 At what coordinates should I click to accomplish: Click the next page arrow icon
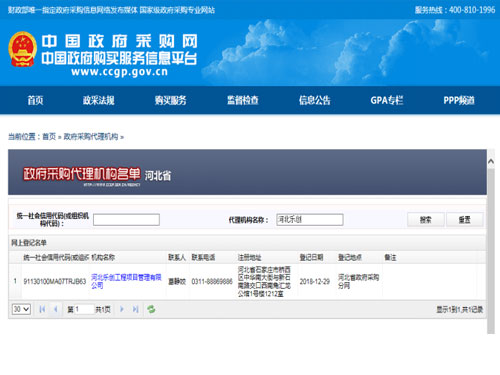[122, 309]
